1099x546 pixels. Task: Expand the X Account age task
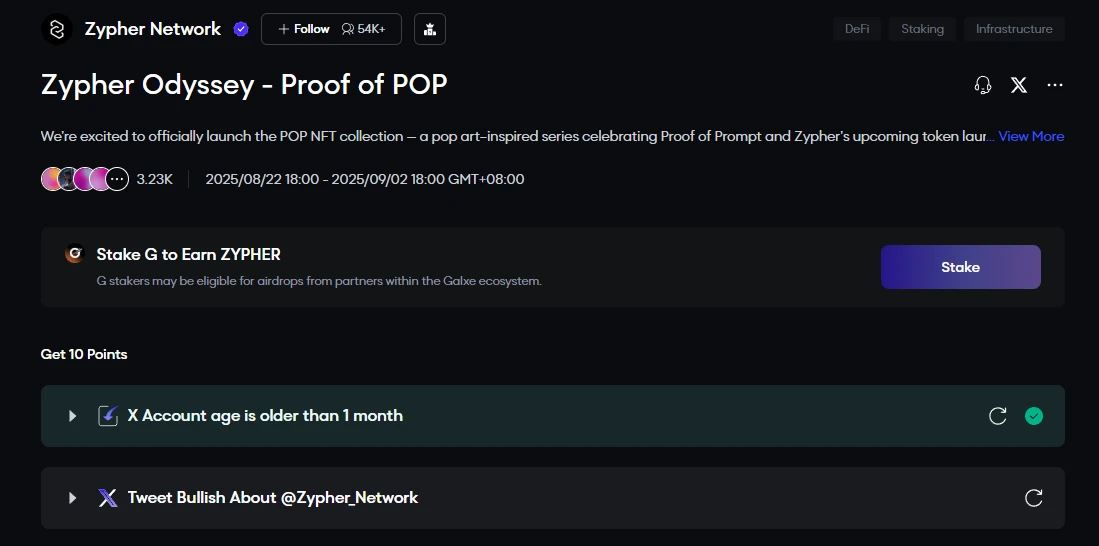pos(72,416)
